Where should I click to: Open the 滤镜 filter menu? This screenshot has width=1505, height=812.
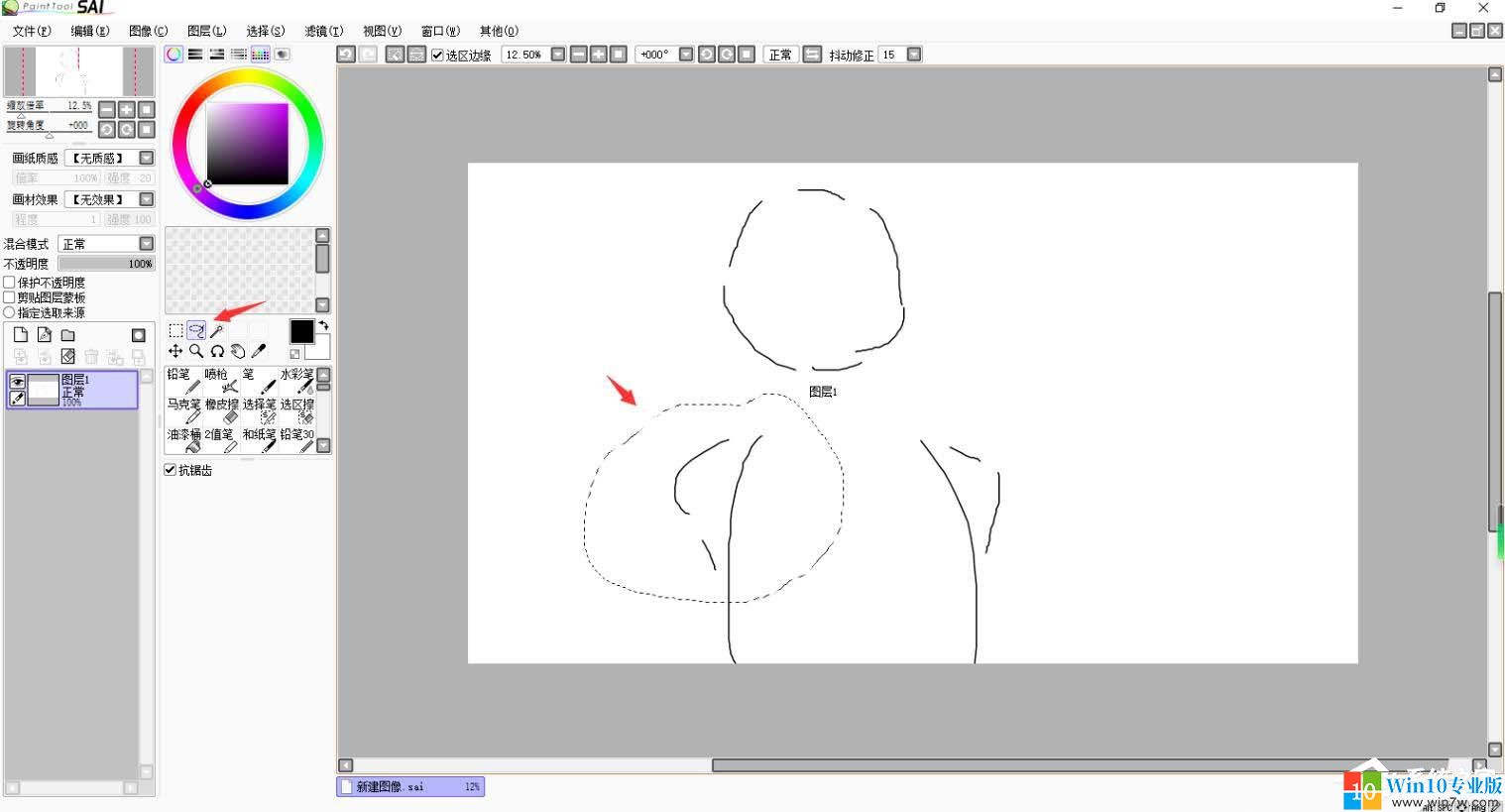[x=323, y=31]
